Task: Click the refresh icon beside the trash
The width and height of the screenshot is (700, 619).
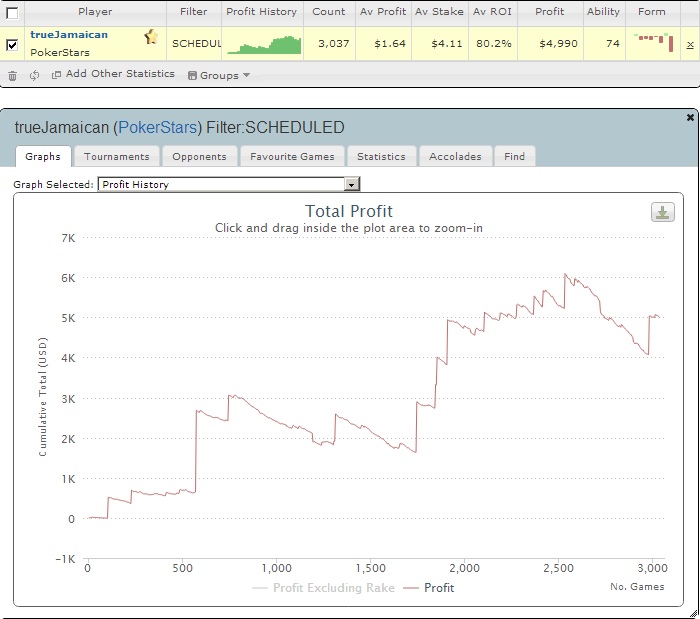Action: 34,75
